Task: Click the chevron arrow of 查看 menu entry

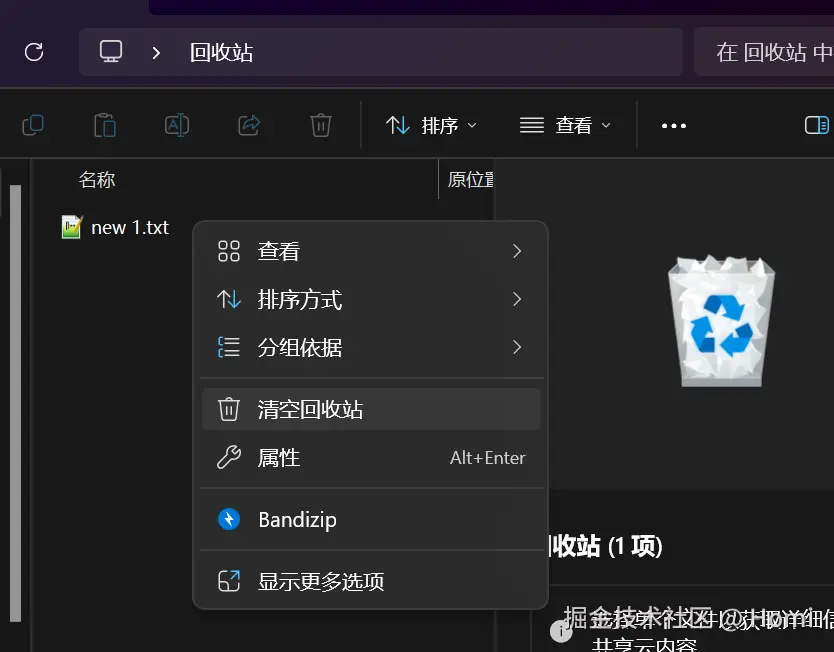Action: point(517,251)
